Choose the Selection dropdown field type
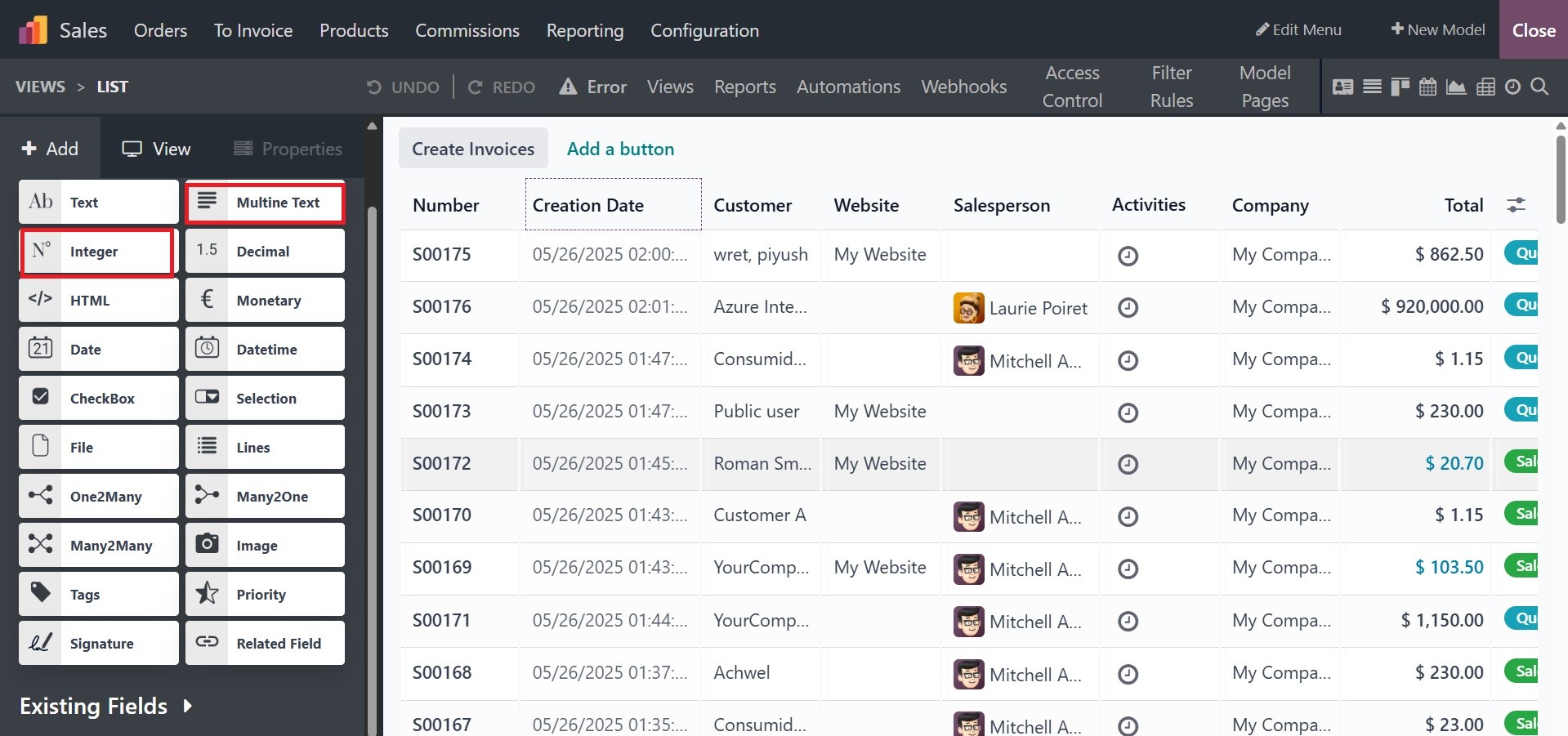Viewport: 1568px width, 736px height. pyautogui.click(x=265, y=399)
